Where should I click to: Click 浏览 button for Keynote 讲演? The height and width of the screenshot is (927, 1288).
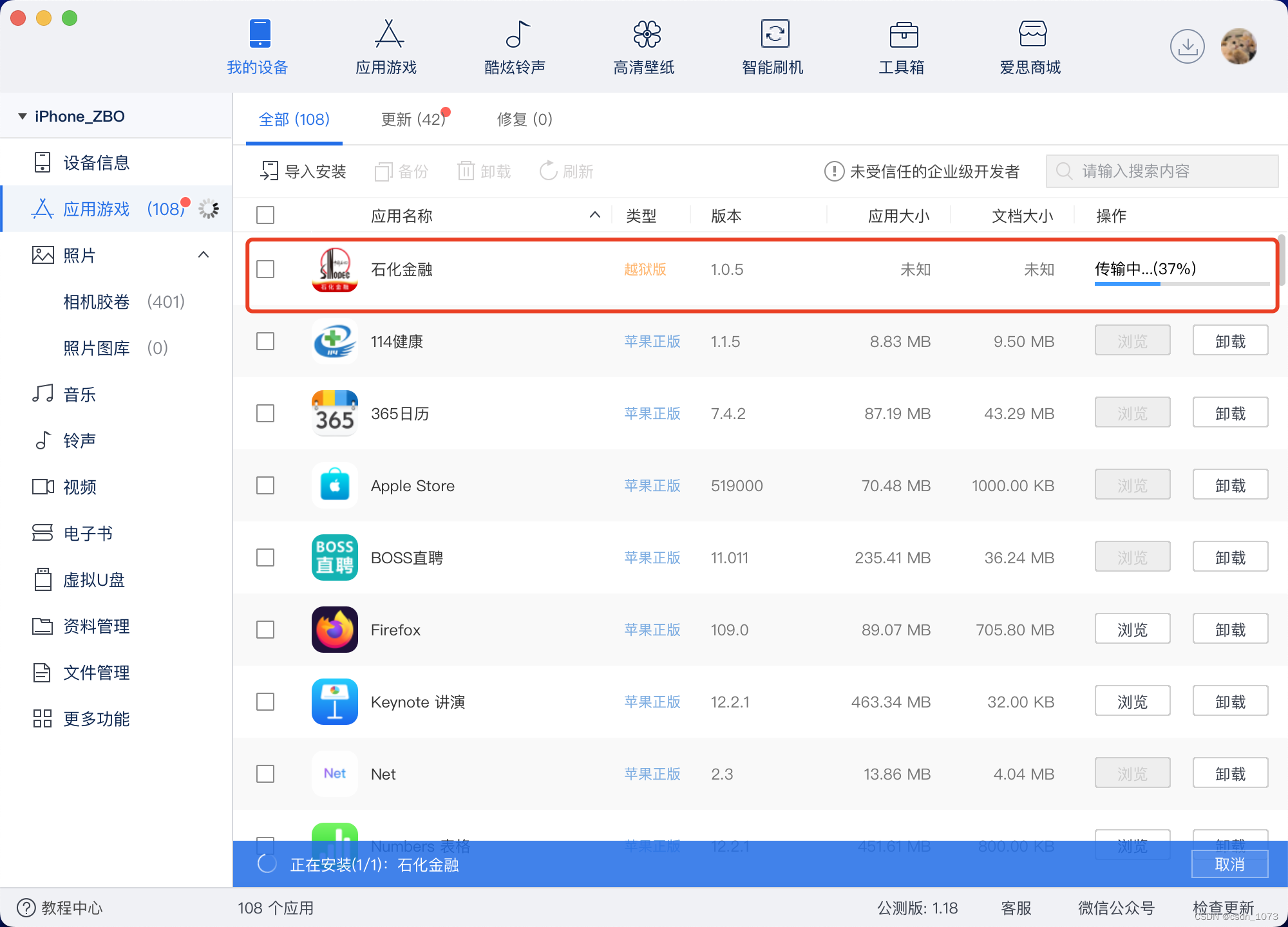click(x=1132, y=701)
